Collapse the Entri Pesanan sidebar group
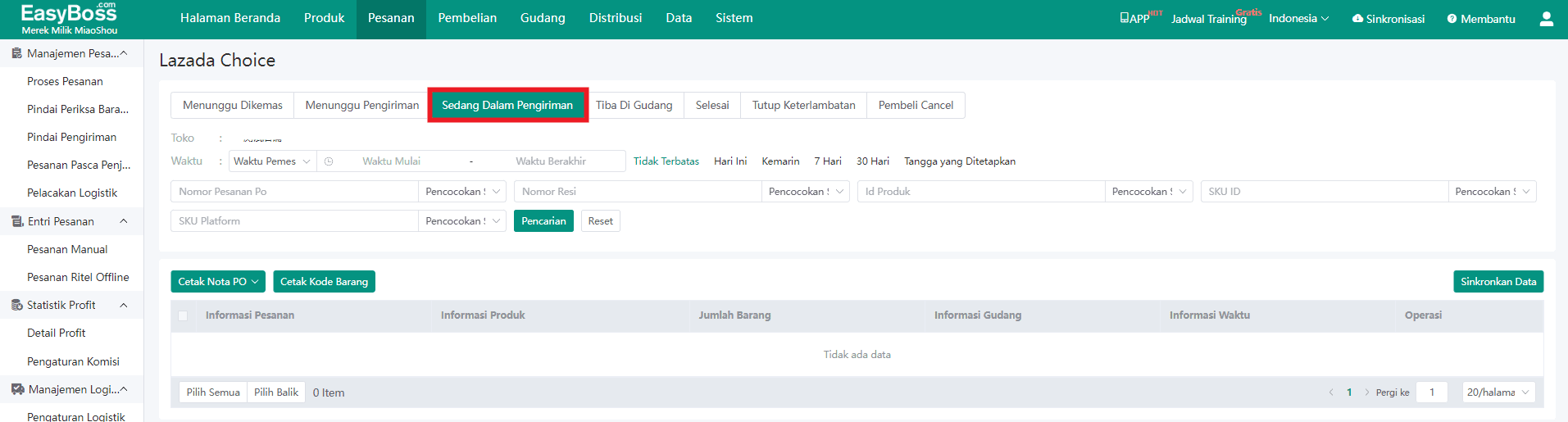The image size is (1568, 422). click(124, 221)
